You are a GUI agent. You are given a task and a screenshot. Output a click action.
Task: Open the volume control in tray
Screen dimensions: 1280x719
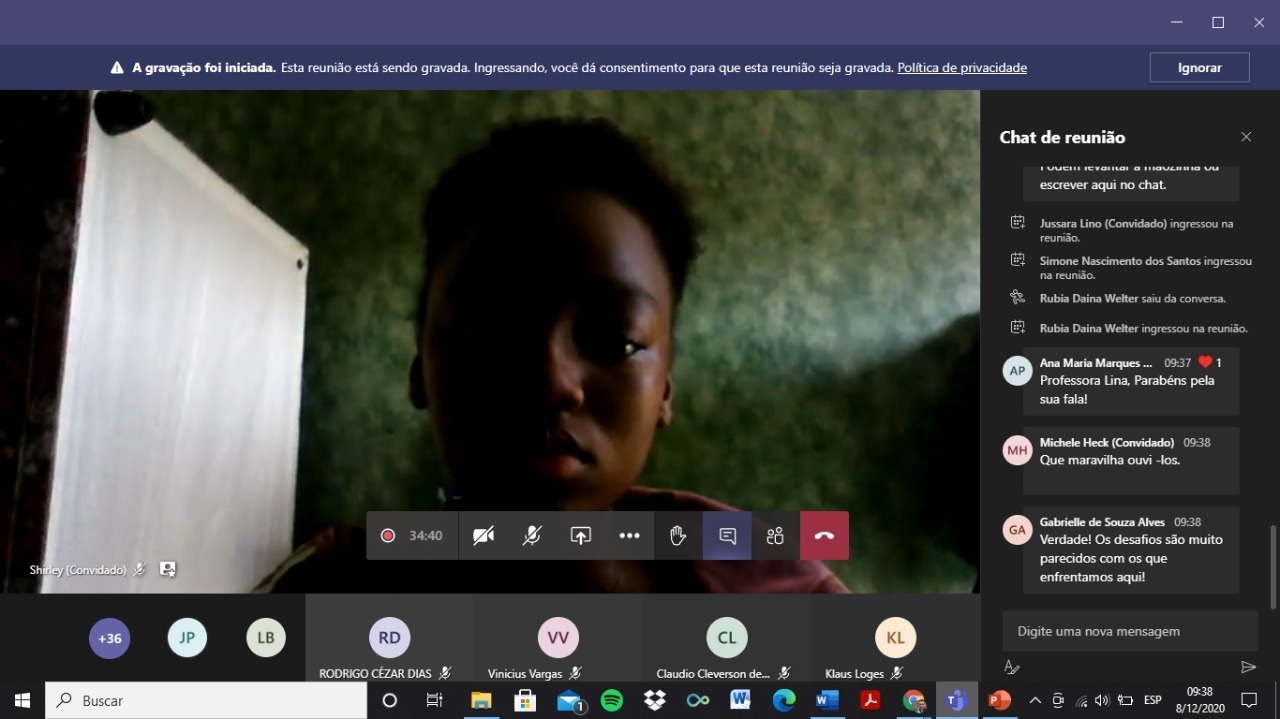[x=1102, y=700]
